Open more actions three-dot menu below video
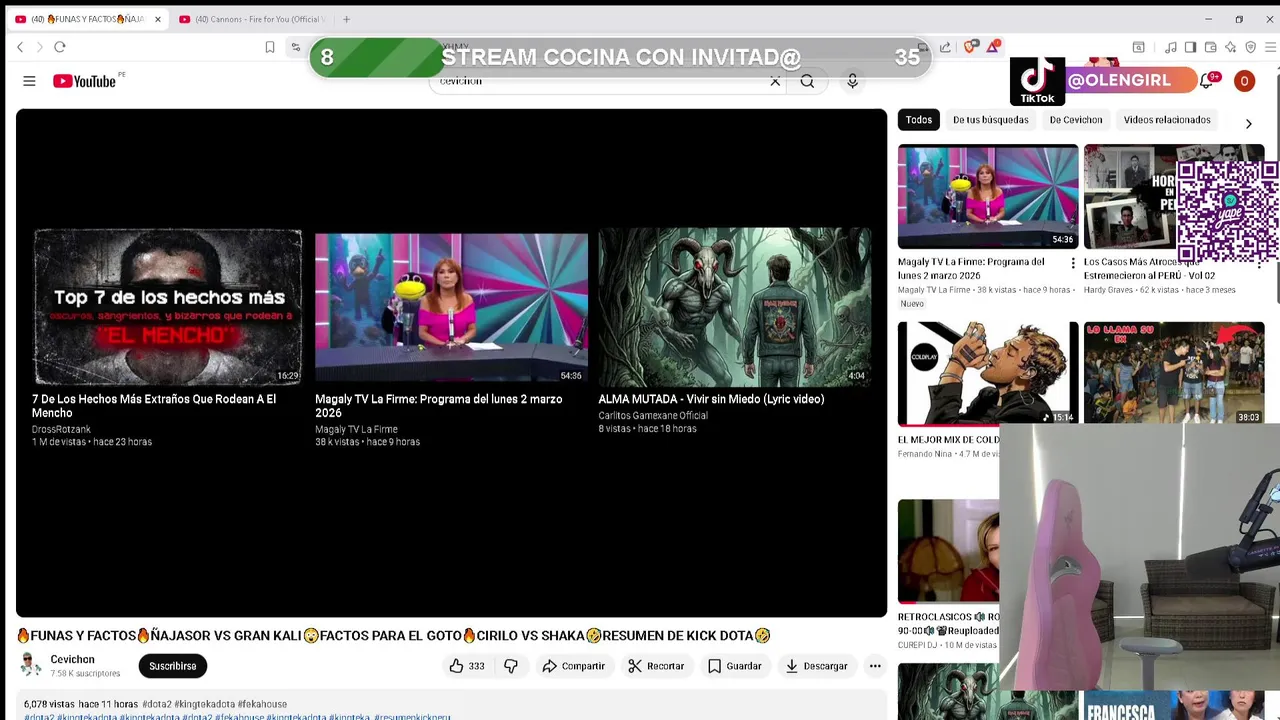The width and height of the screenshot is (1280, 720). [875, 666]
